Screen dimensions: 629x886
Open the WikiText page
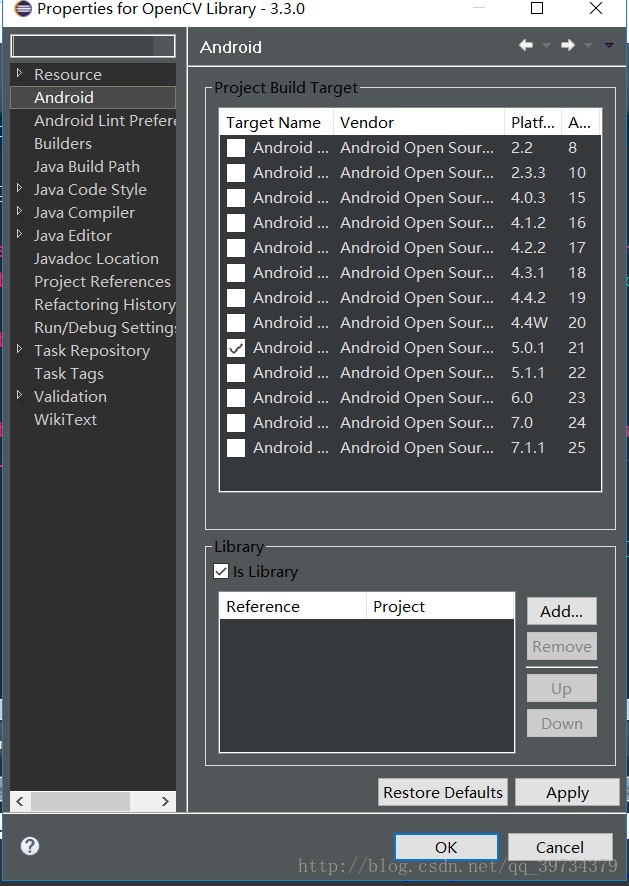click(66, 420)
